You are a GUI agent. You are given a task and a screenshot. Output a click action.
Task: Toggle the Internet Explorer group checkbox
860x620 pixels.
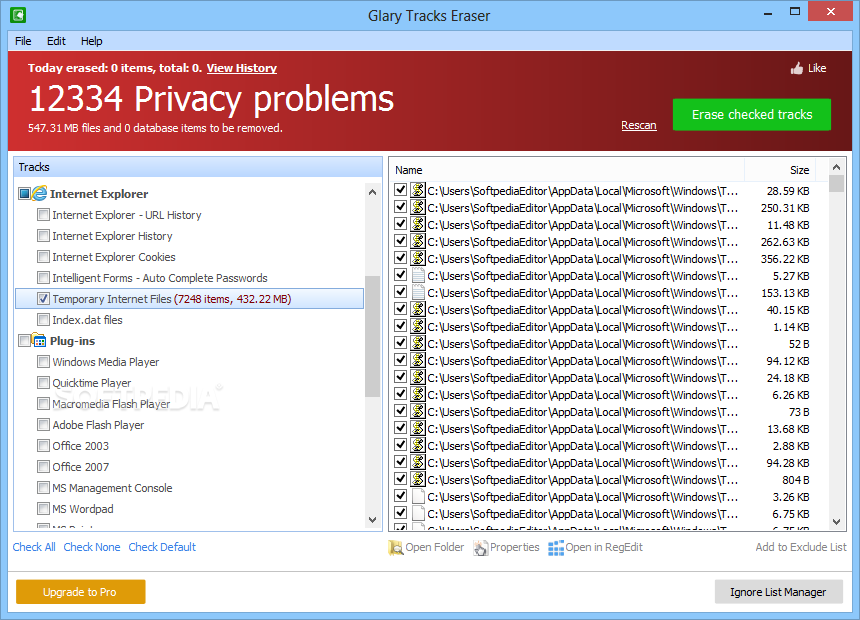pyautogui.click(x=24, y=193)
